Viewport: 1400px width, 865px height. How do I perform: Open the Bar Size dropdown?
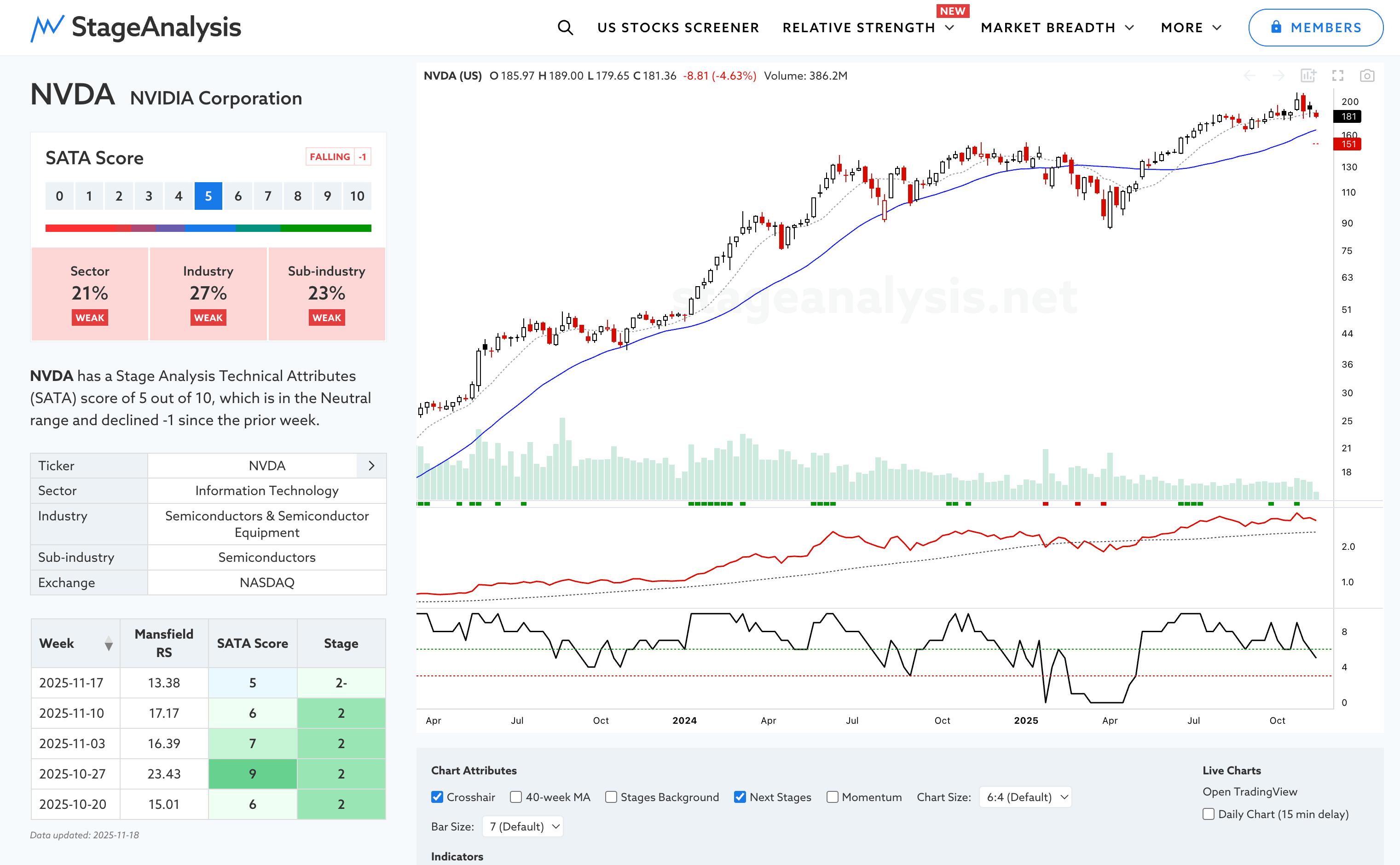(x=523, y=827)
